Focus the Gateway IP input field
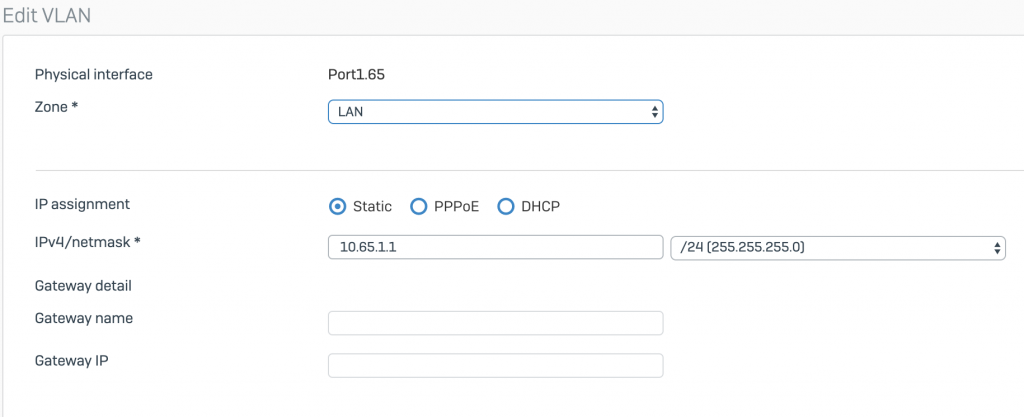This screenshot has height=417, width=1024. 495,365
